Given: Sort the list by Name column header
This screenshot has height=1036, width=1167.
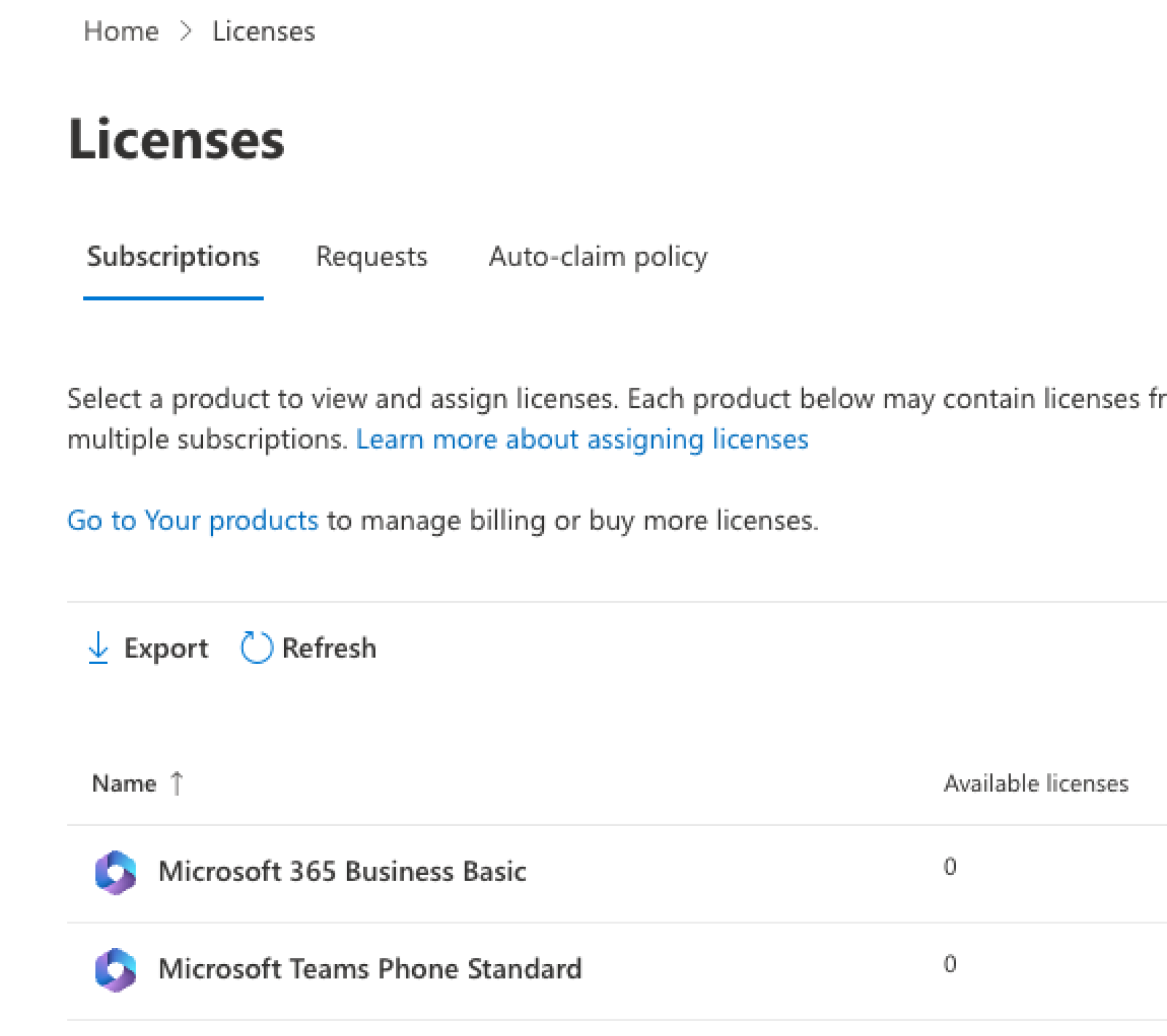Looking at the screenshot, I should tap(124, 783).
